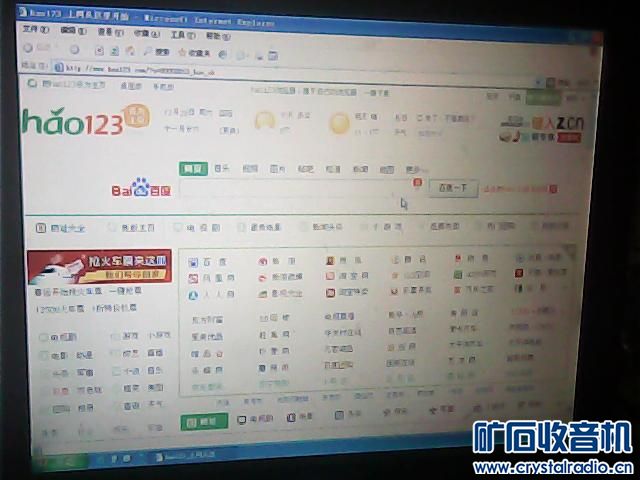The height and width of the screenshot is (480, 640).
Task: Open the 编辑(E) menu
Action: click(73, 31)
